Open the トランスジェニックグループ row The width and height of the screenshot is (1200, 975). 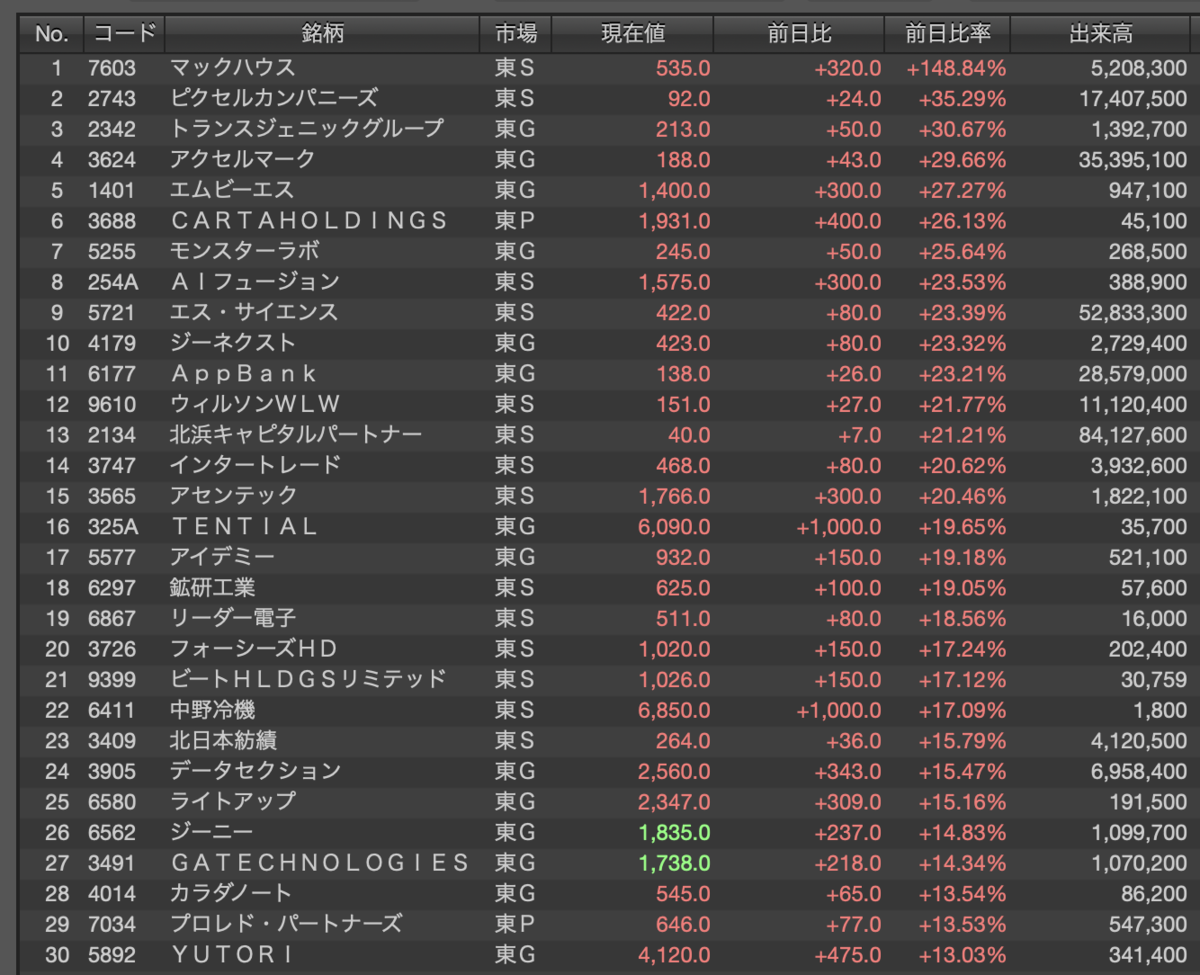pyautogui.click(x=610, y=129)
